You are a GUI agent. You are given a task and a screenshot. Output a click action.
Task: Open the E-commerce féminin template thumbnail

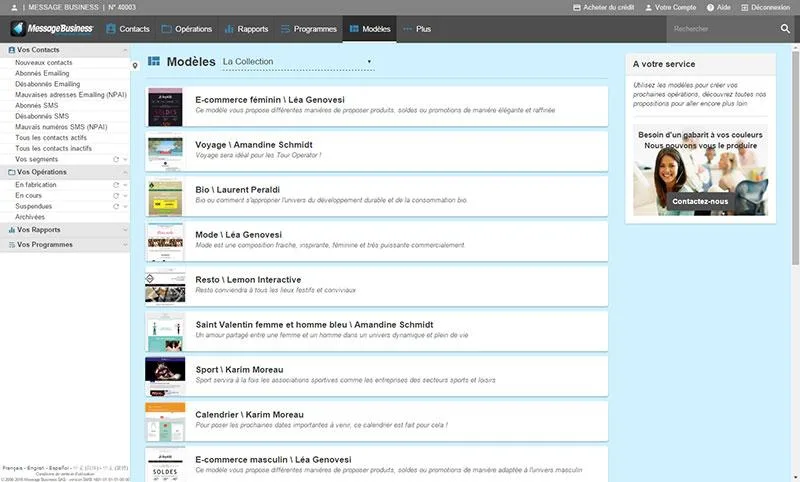pyautogui.click(x=165, y=107)
